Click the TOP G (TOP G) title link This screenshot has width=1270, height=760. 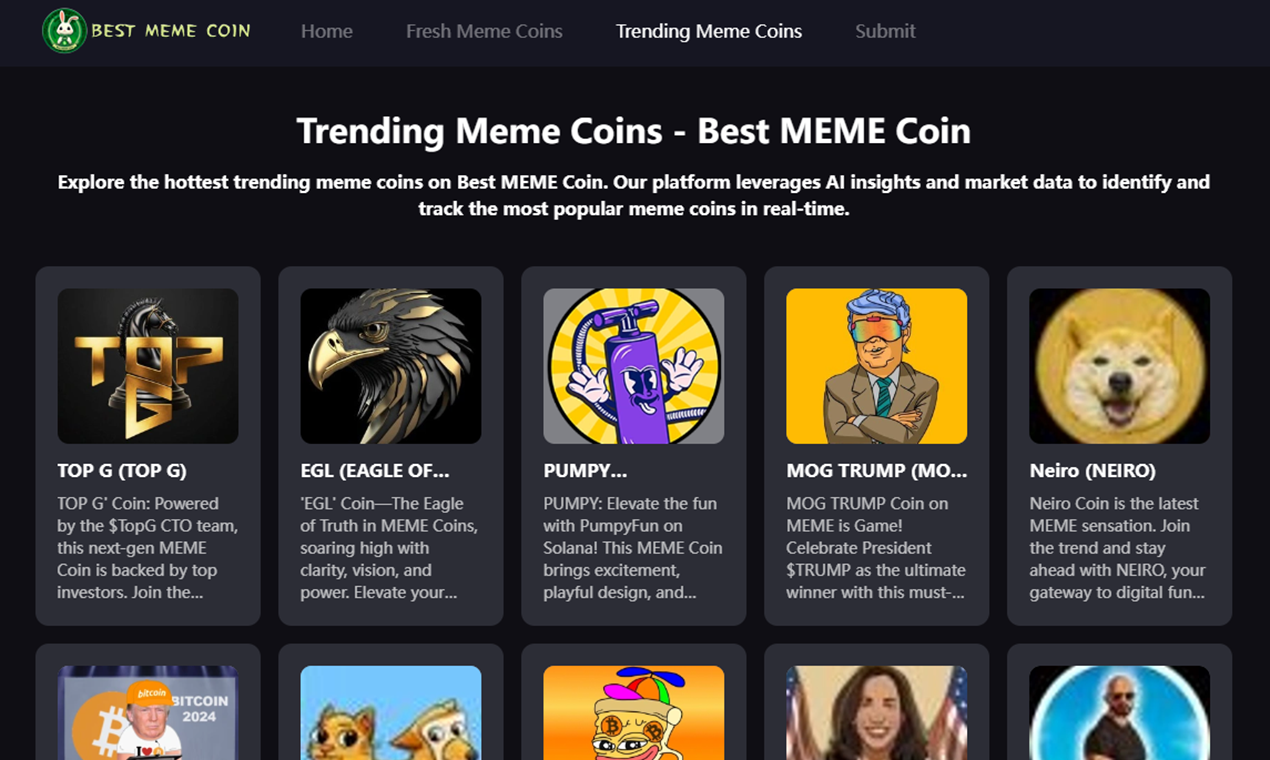122,470
